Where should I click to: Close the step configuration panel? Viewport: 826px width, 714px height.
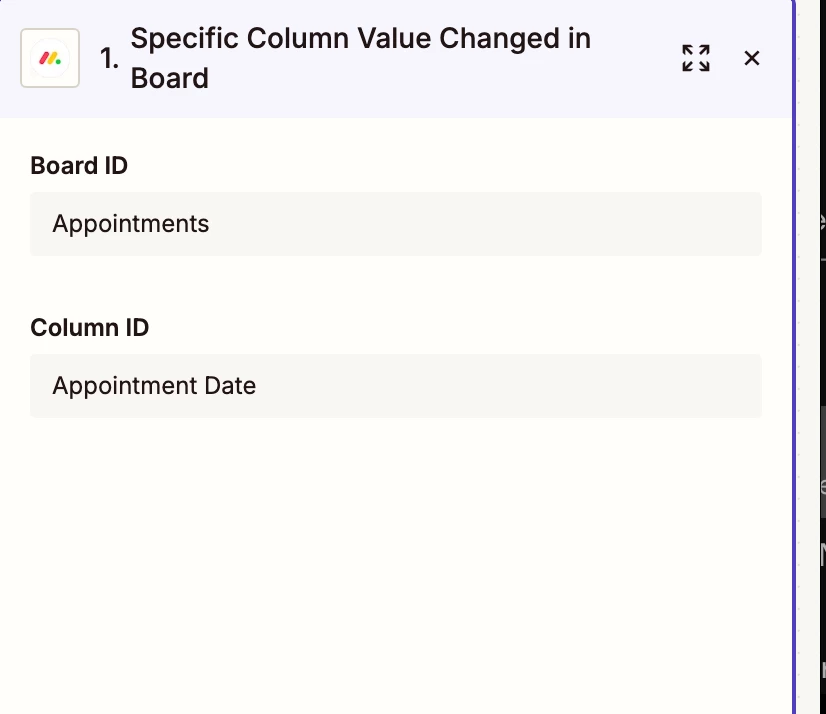[752, 58]
